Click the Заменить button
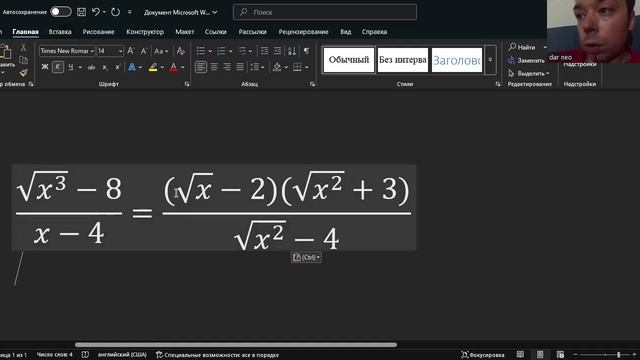Viewport: 640px width, 360px height. 526,60
